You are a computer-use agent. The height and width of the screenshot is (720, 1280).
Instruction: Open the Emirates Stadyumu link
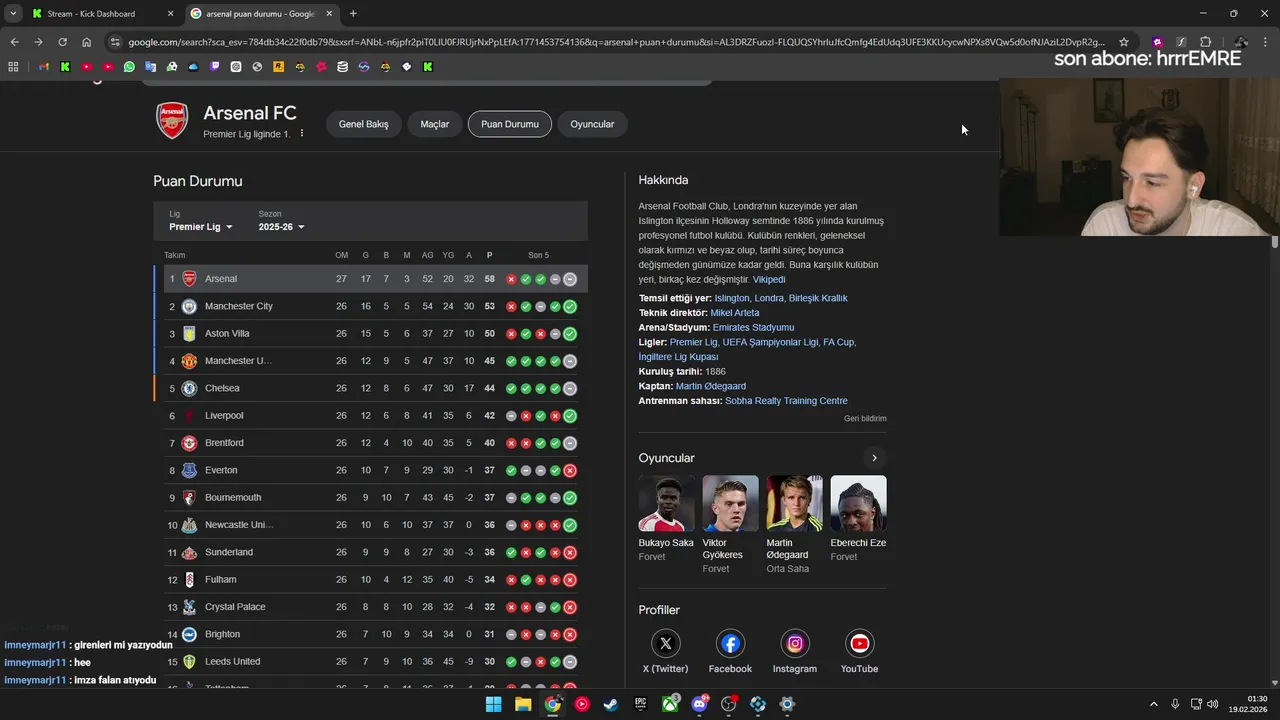(x=753, y=328)
